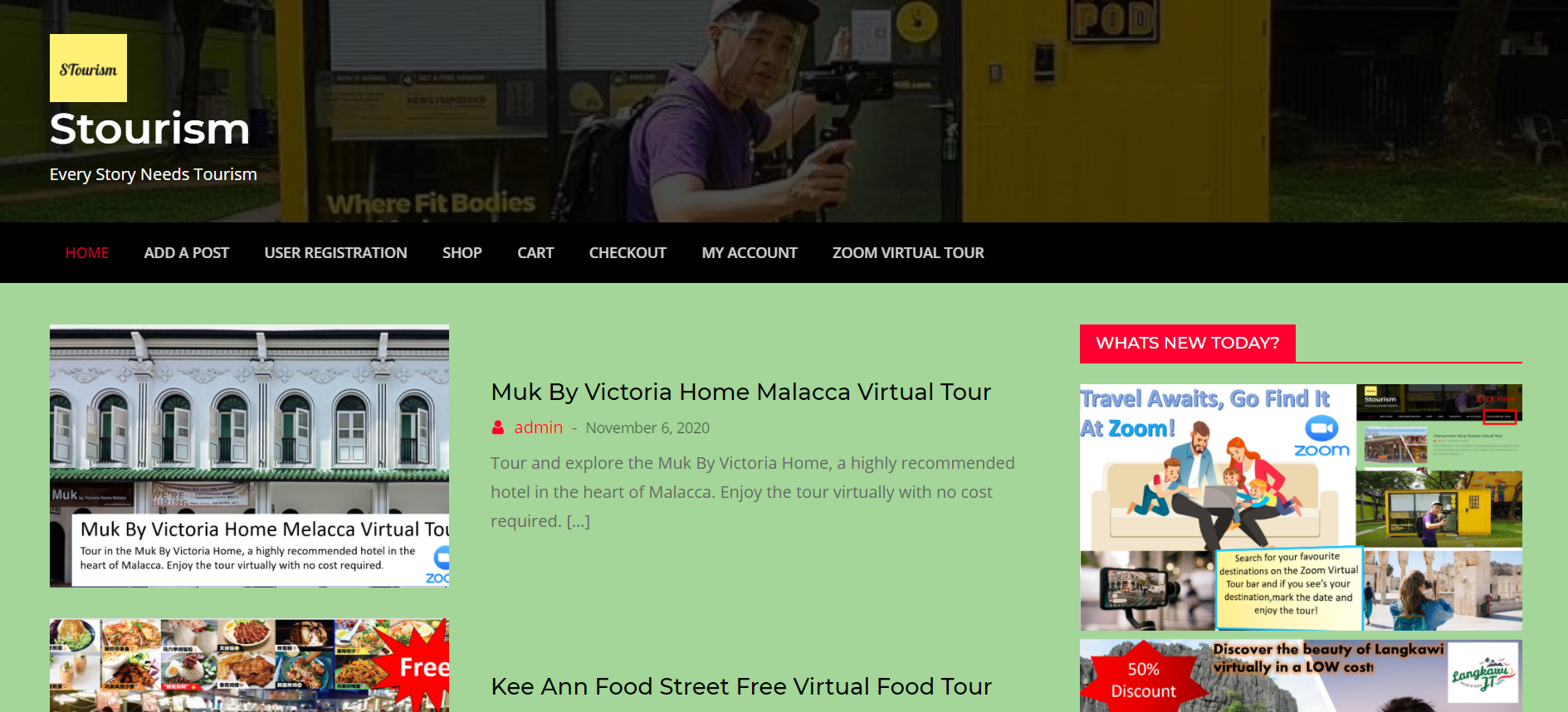
Task: Click the 50% Discount red badge
Action: 1143,679
